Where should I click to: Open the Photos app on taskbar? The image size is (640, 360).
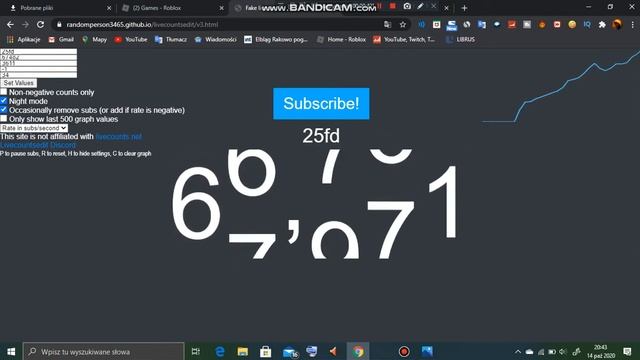coord(427,351)
